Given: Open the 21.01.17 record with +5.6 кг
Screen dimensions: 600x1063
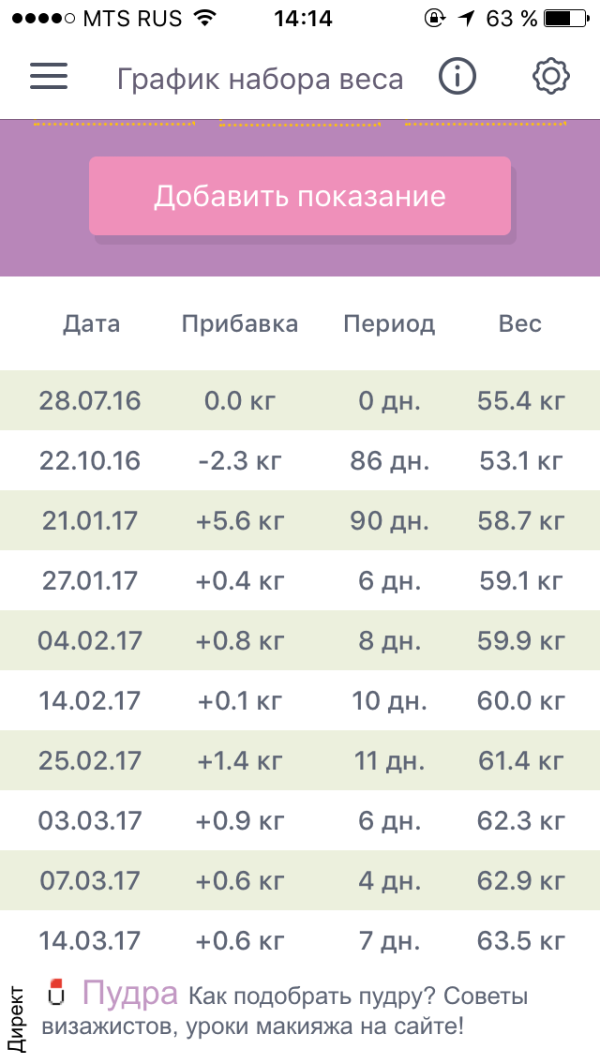Looking at the screenshot, I should coord(300,521).
